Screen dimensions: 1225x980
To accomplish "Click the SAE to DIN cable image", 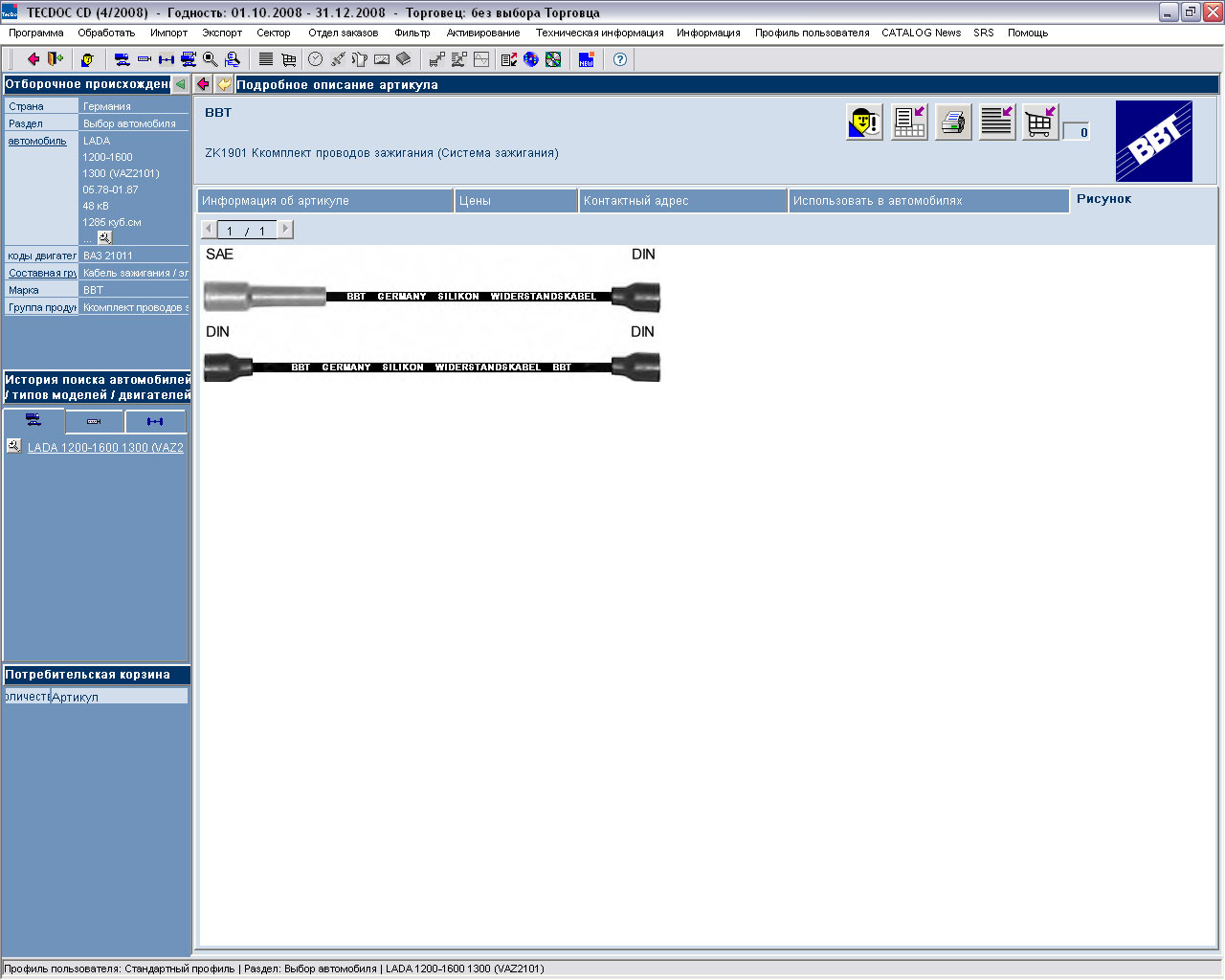I will (x=432, y=295).
